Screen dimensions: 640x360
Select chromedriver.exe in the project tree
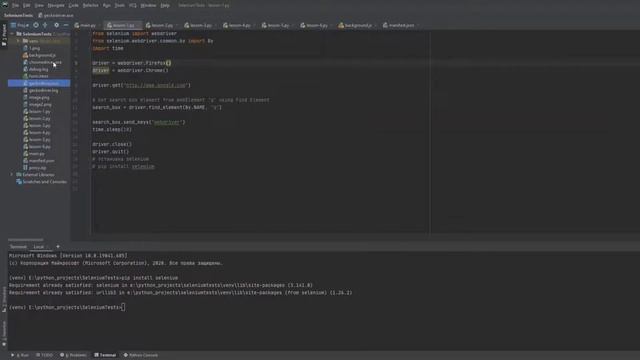click(x=42, y=62)
